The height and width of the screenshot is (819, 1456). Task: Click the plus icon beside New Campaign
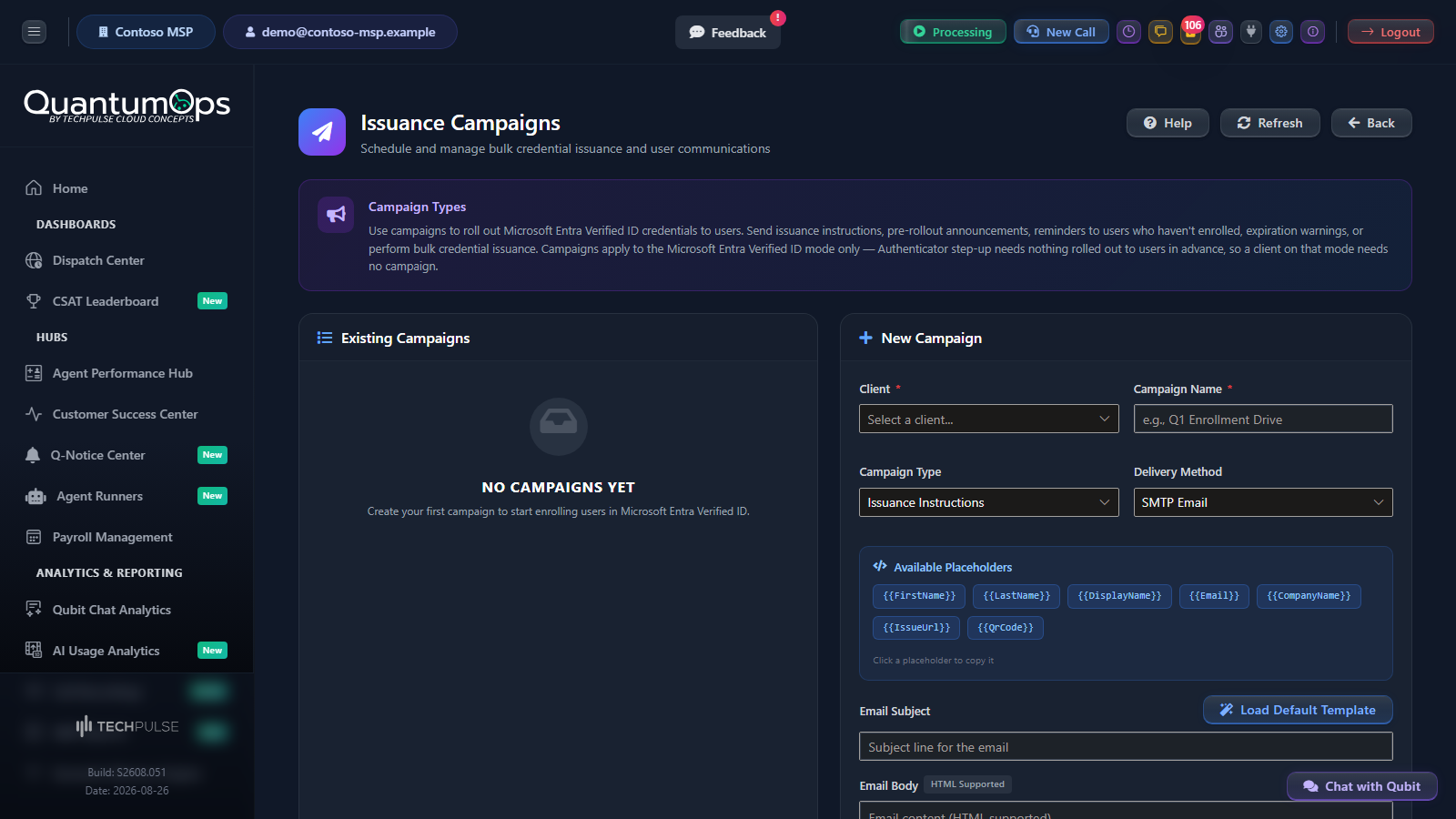coord(865,338)
